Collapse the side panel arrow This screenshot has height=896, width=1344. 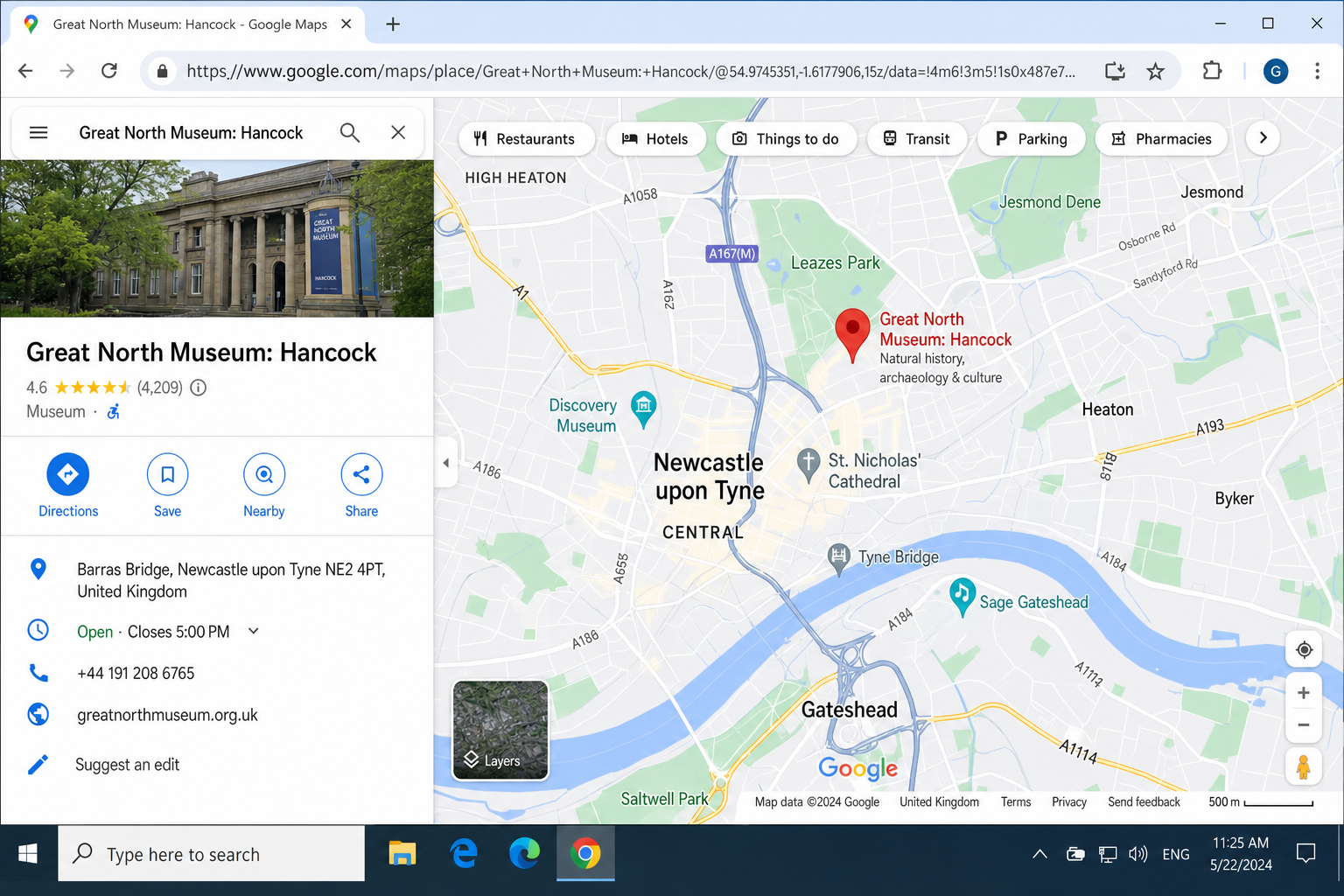(x=445, y=463)
